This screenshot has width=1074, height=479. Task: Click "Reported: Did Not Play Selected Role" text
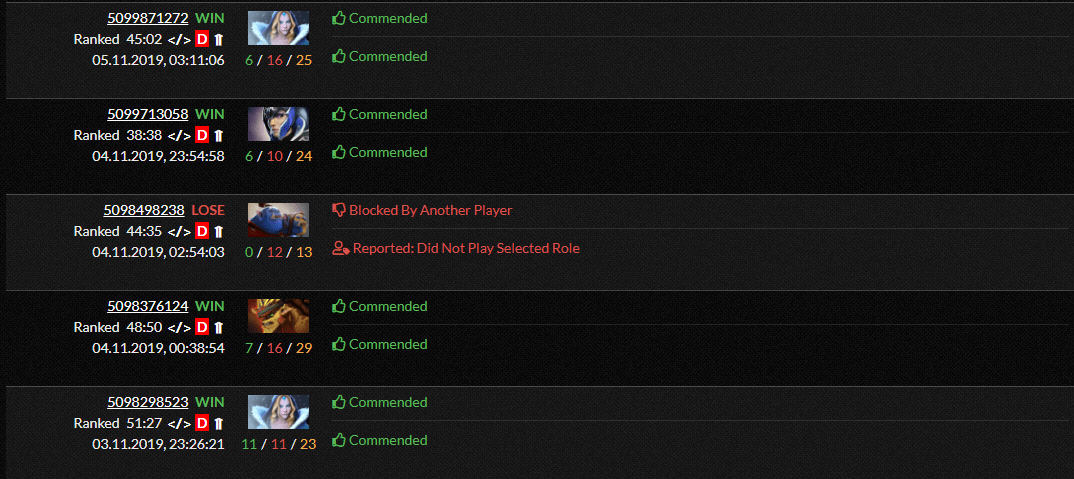tap(466, 249)
